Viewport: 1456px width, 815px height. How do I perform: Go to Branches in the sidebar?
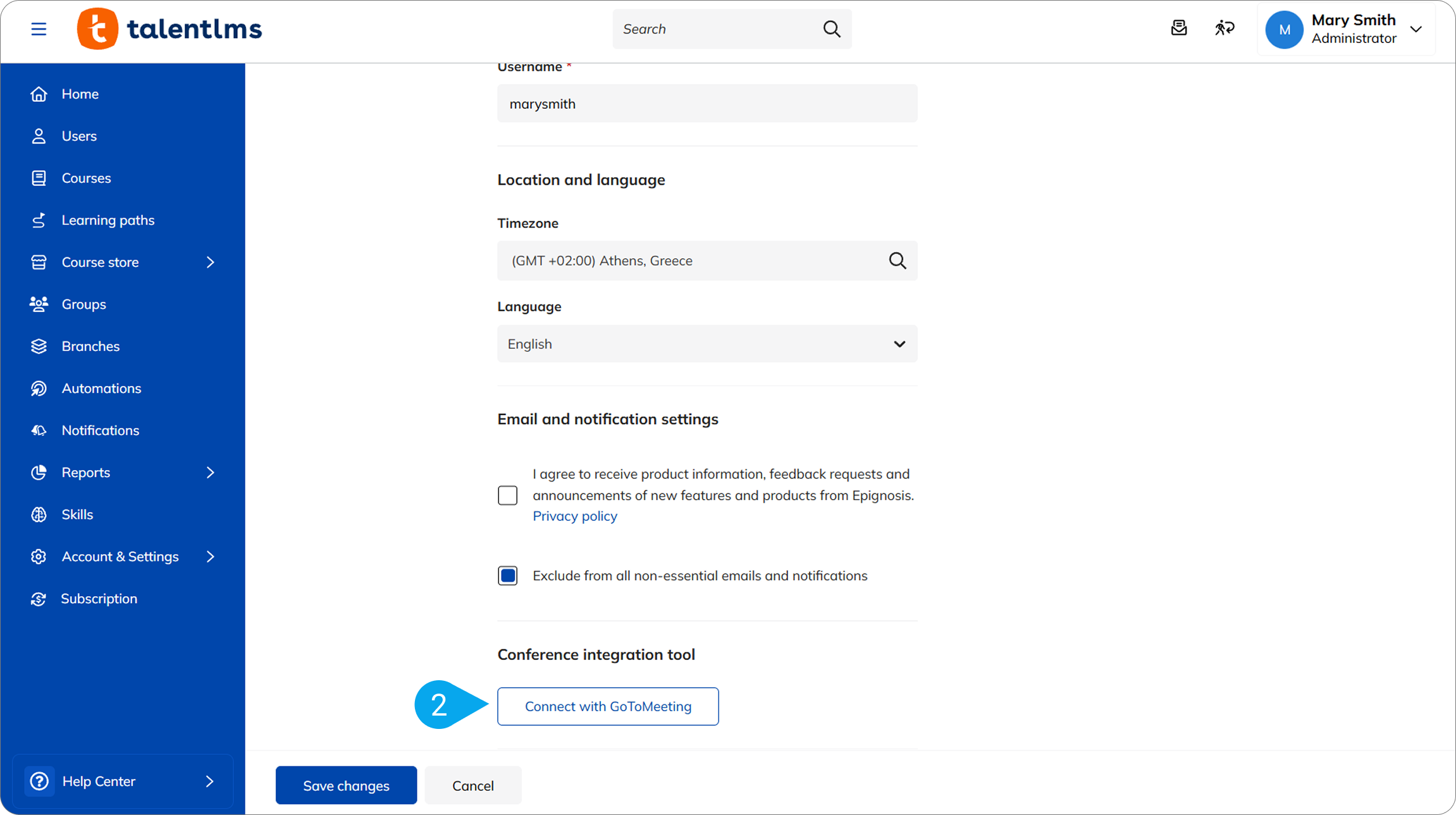click(90, 346)
